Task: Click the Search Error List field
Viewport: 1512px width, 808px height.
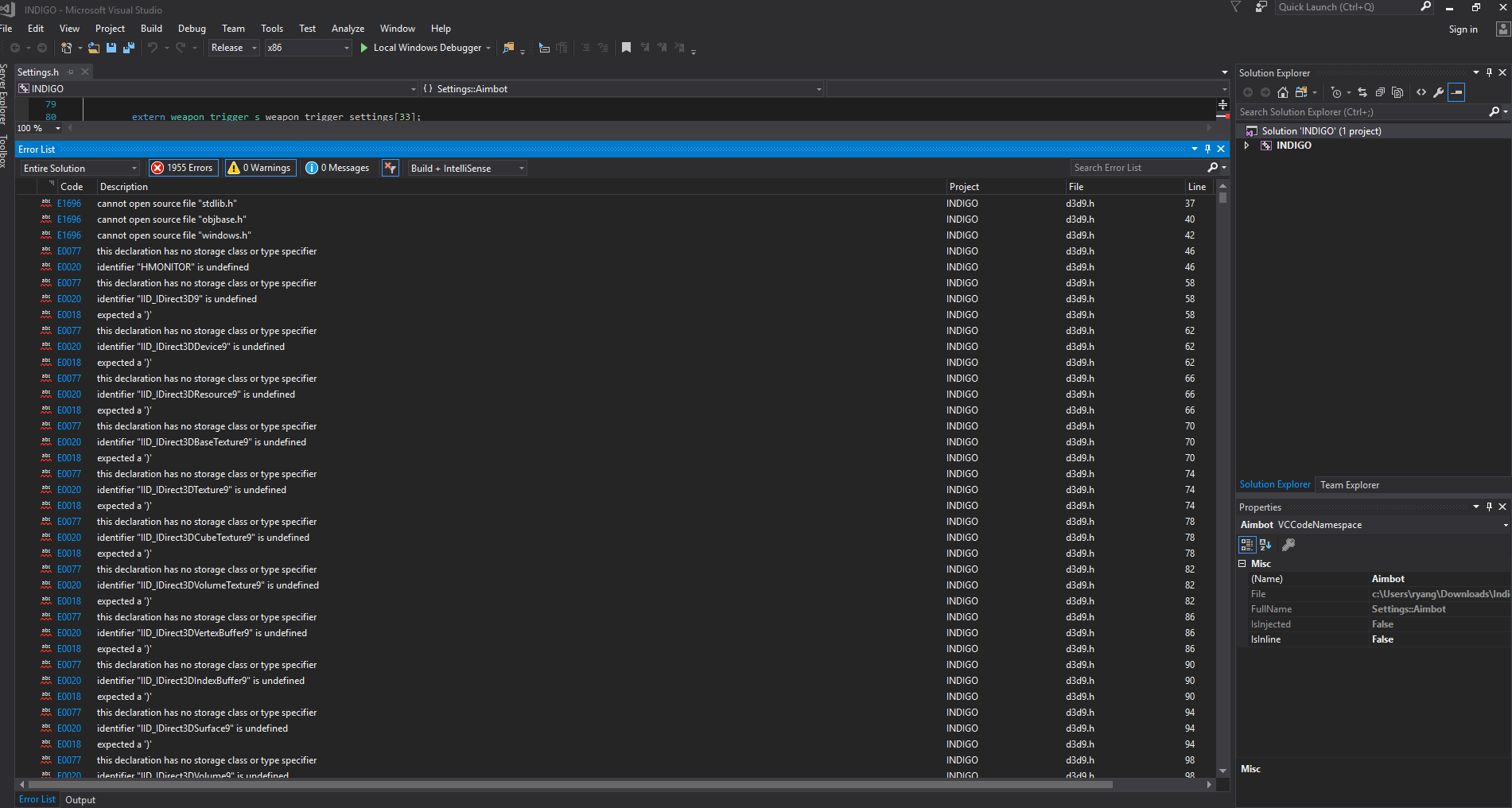Action: [1139, 168]
